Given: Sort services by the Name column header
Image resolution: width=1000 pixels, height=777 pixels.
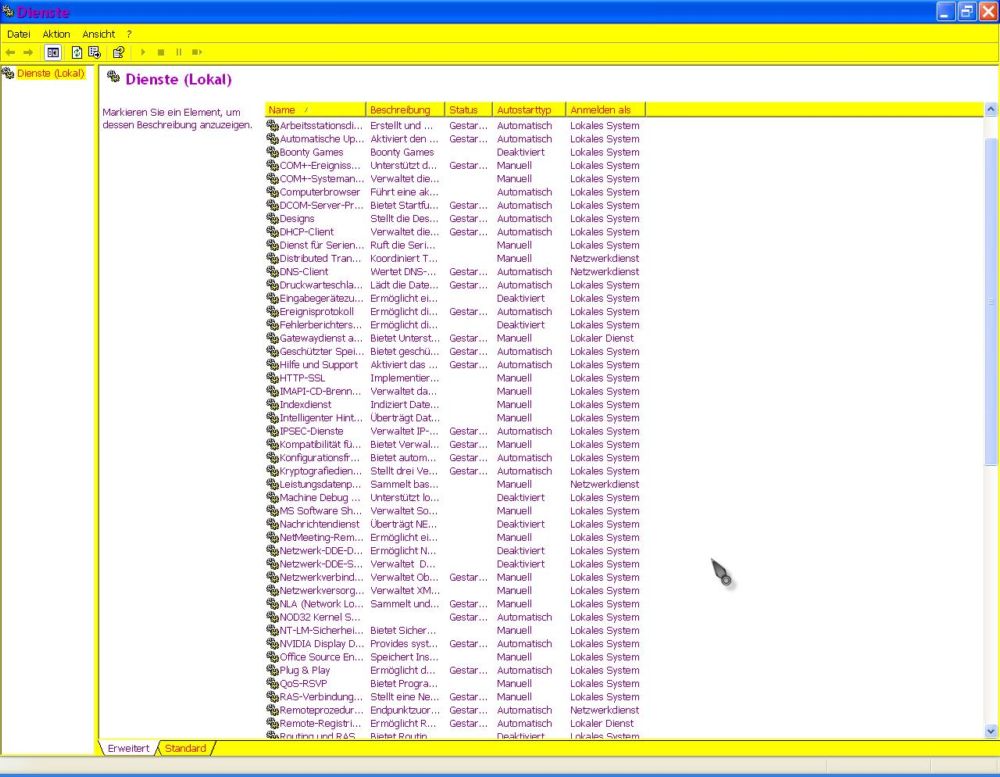Looking at the screenshot, I should [x=314, y=110].
